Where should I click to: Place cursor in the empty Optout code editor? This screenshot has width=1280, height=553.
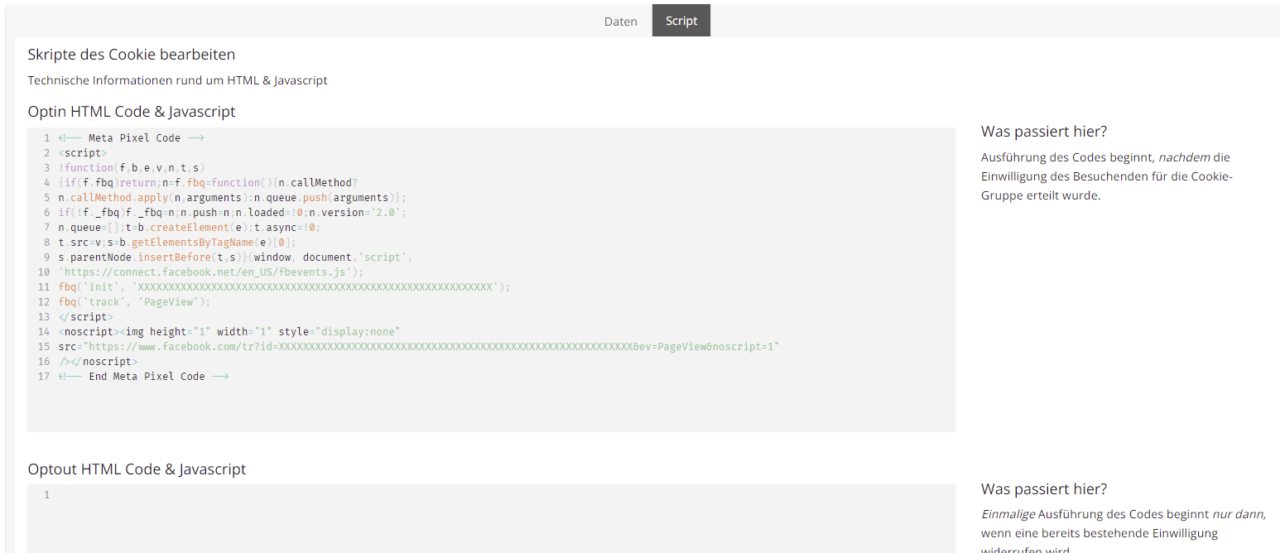pos(490,518)
